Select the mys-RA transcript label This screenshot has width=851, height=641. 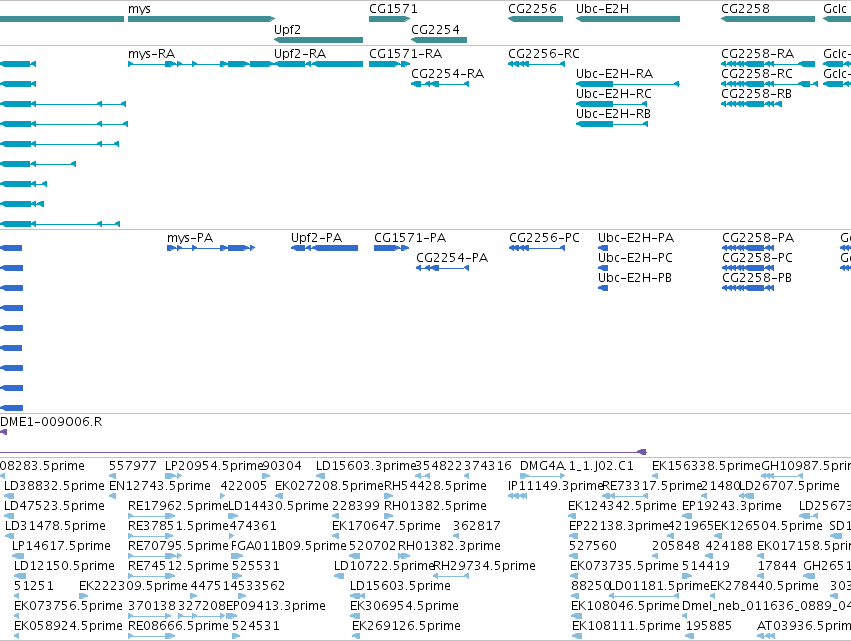151,54
